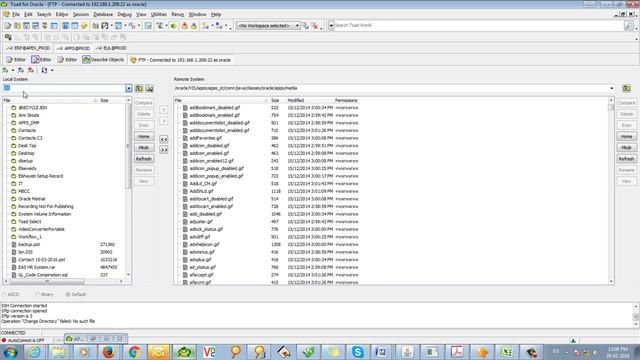The height and width of the screenshot is (360, 640).
Task: Switch to the BJL@PROD connection tab
Action: coord(111,48)
